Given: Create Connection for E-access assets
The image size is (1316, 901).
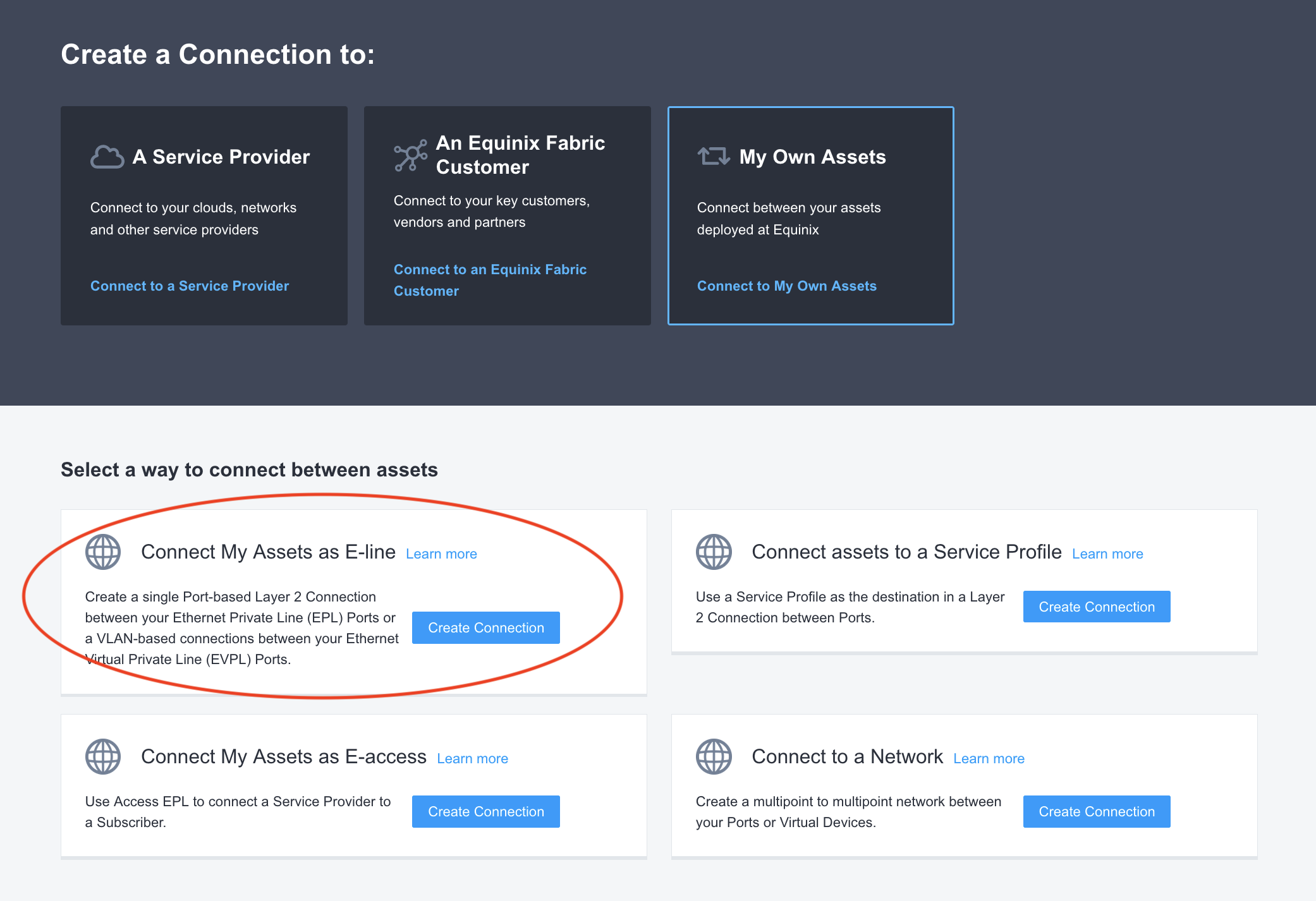Looking at the screenshot, I should [x=486, y=811].
